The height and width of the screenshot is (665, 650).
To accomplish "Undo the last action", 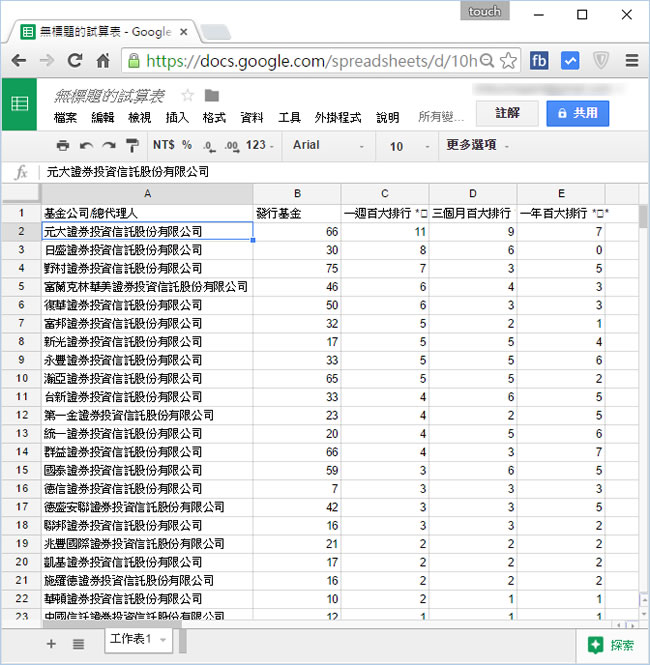I will [86, 145].
